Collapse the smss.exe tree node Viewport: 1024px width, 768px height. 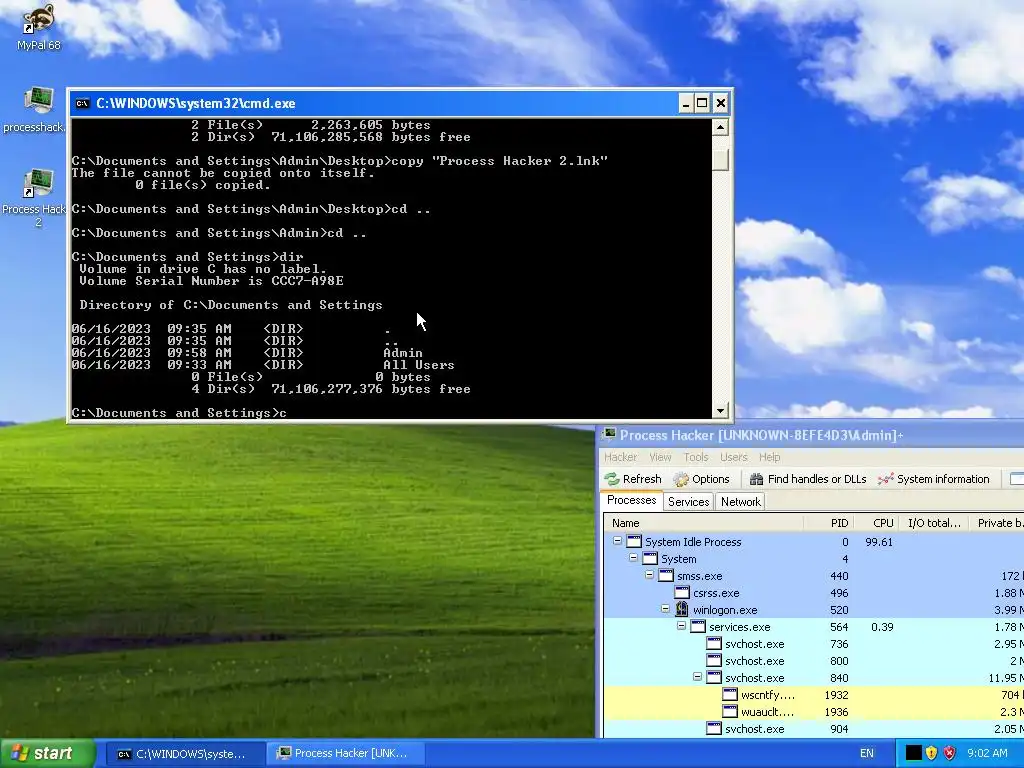[x=649, y=575]
